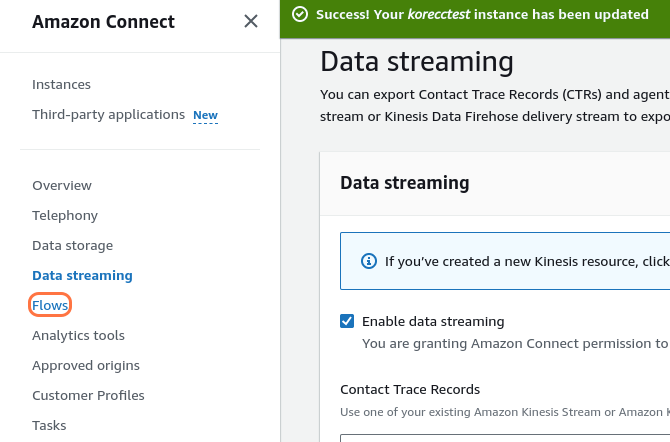Navigate to Flows
Viewport: 670px width, 442px height.
click(x=50, y=305)
